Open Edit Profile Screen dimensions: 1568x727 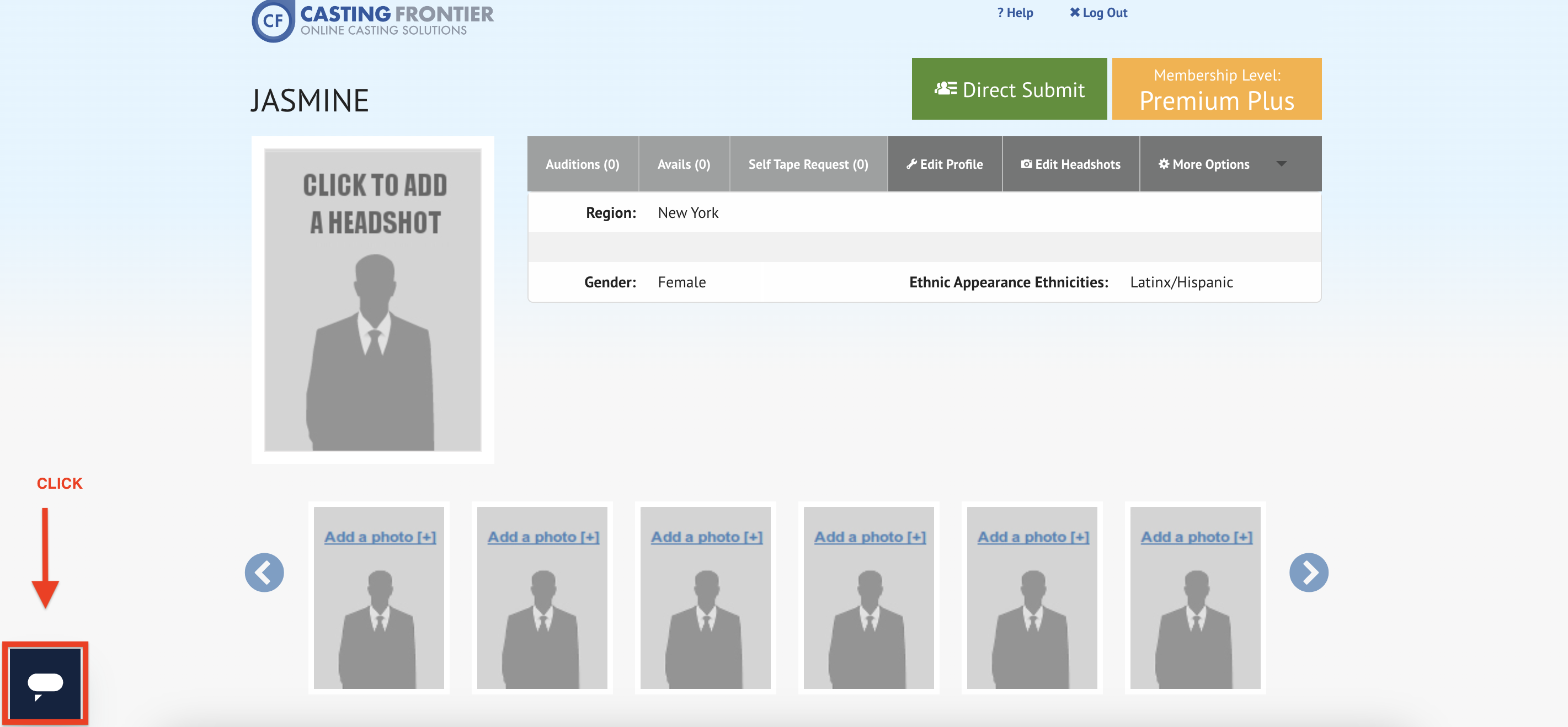pyautogui.click(x=945, y=164)
